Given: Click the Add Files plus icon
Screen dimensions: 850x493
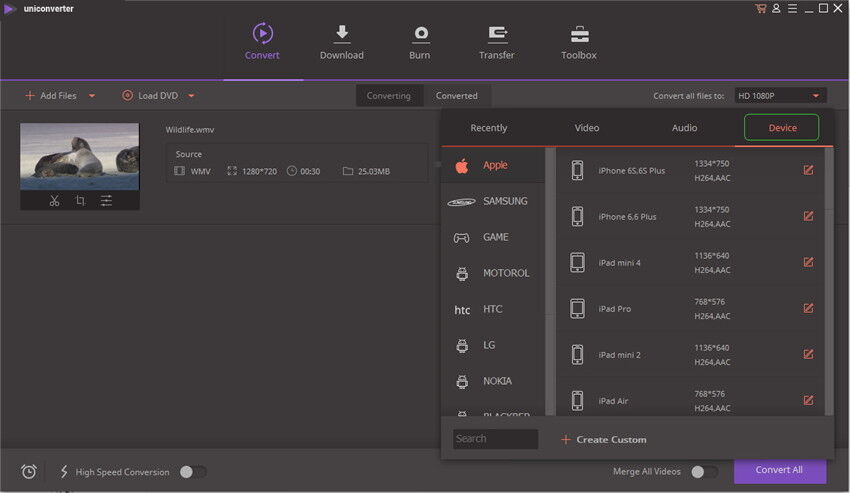Looking at the screenshot, I should [30, 95].
